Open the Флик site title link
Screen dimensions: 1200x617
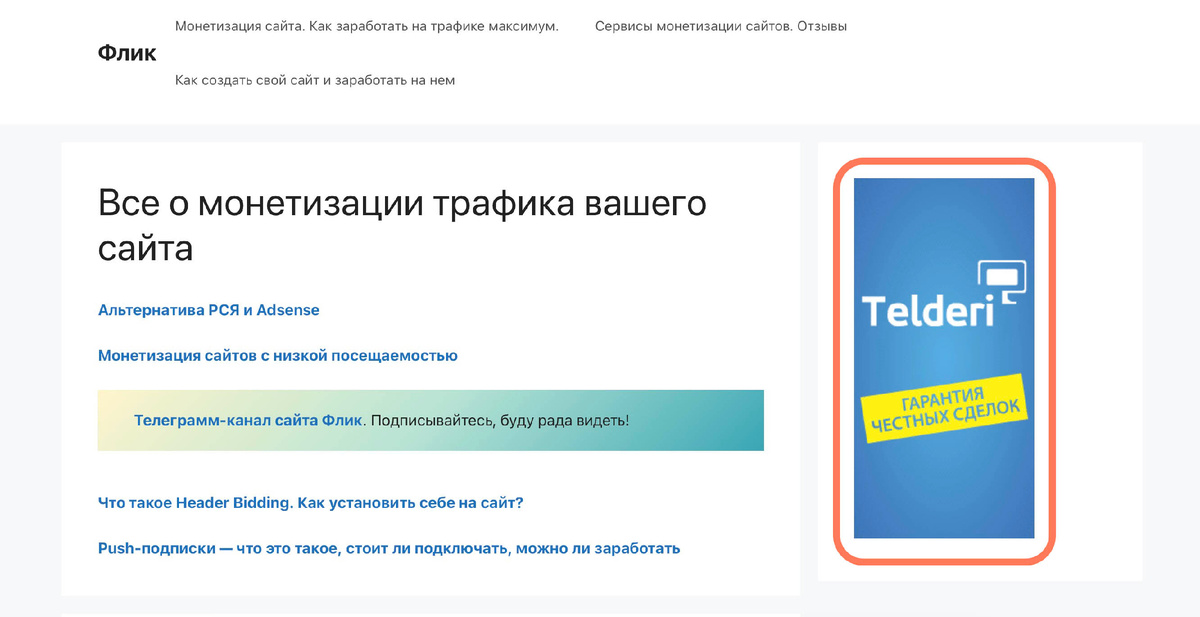tap(127, 53)
